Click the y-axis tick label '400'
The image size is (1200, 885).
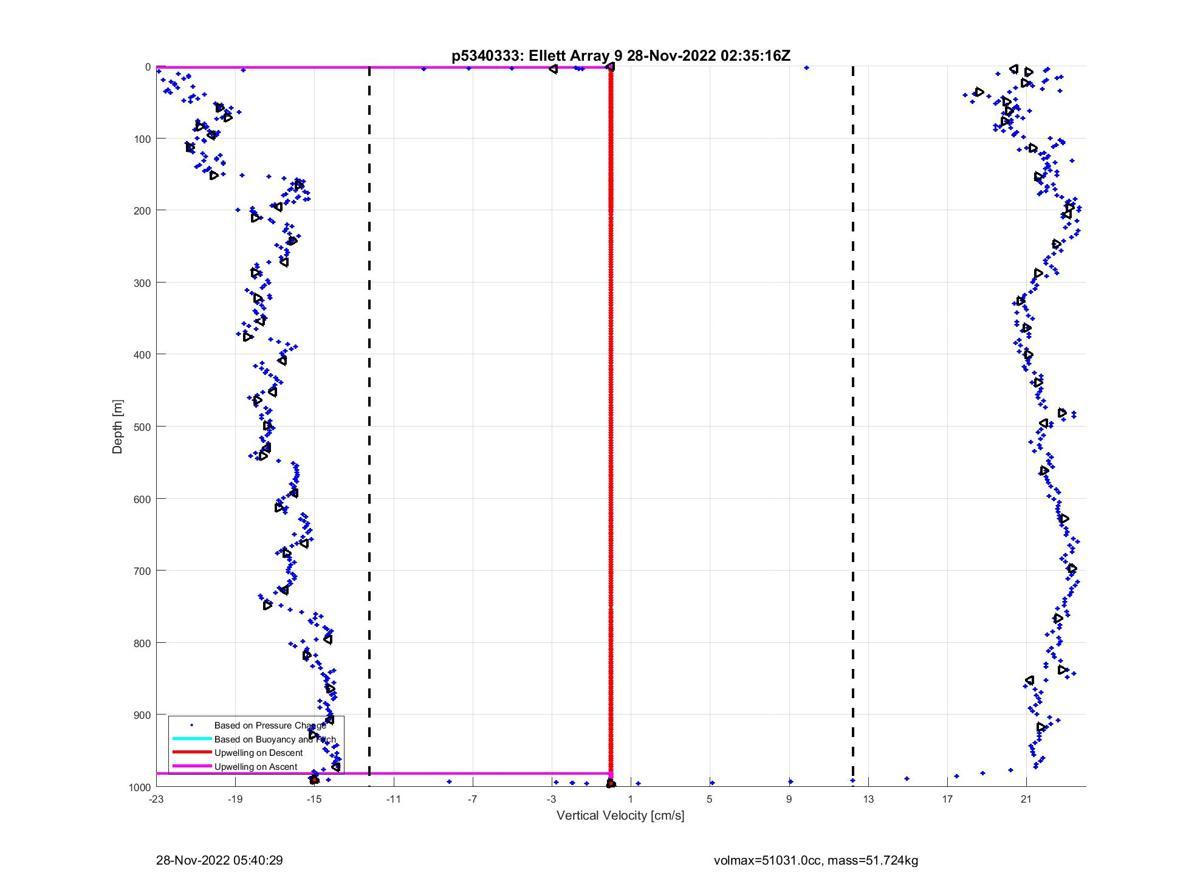click(142, 355)
